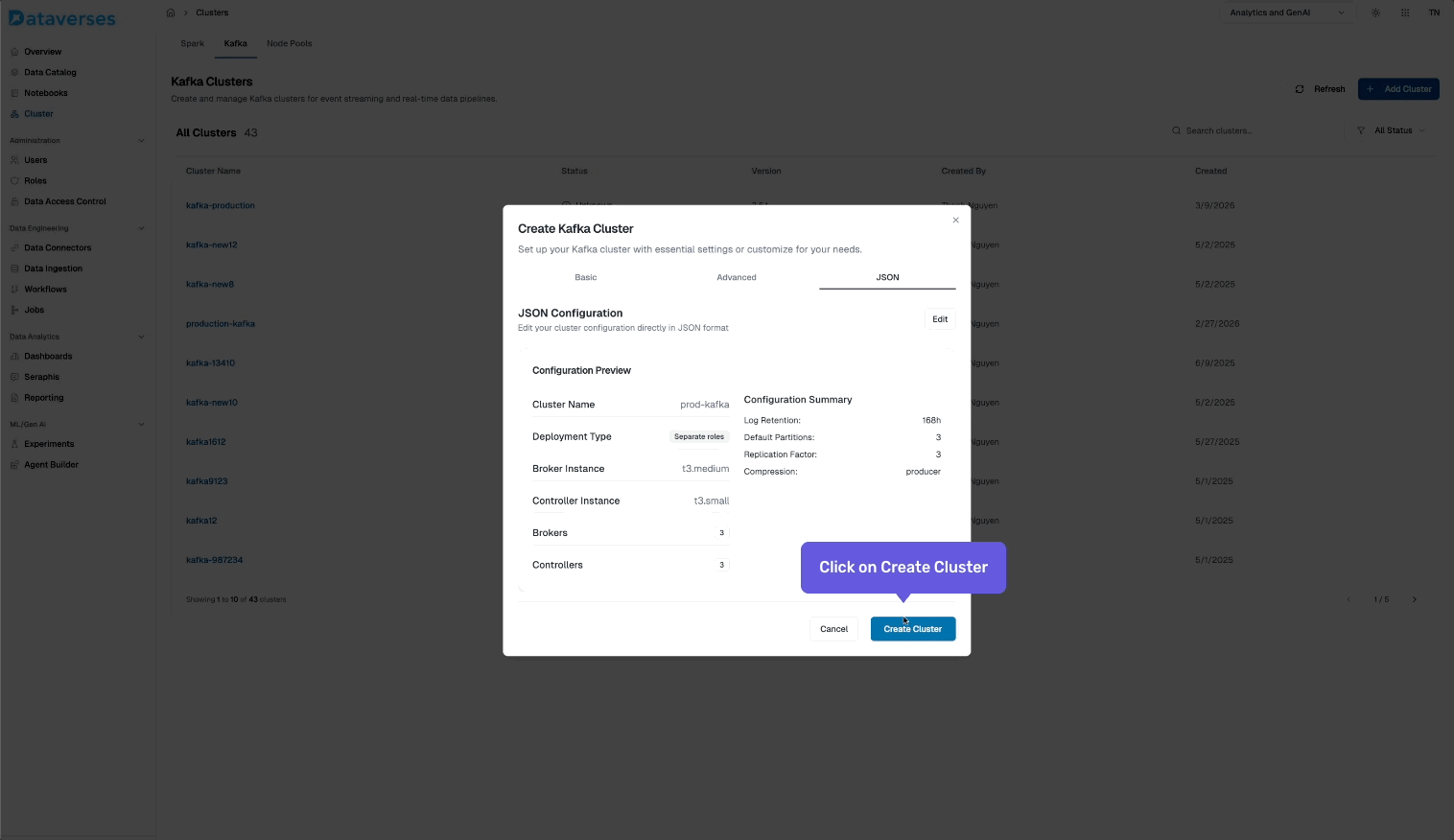The image size is (1454, 840).
Task: Click the Clusters breadcrumb
Action: 212,12
